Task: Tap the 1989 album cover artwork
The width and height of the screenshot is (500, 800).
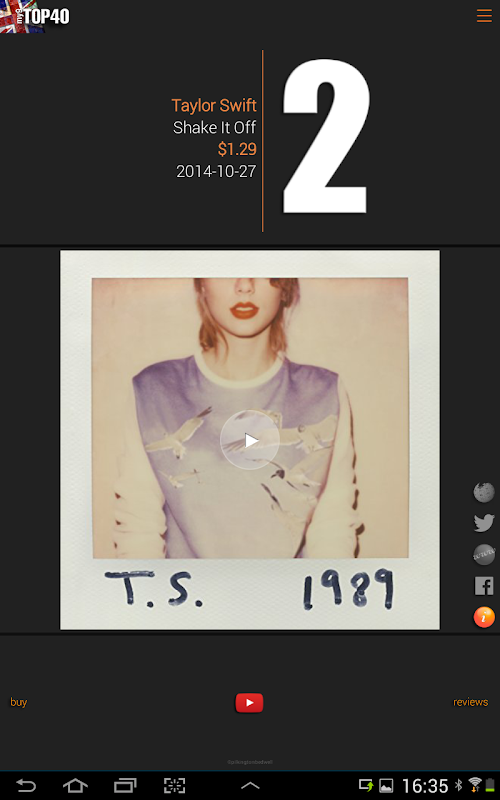Action: pyautogui.click(x=250, y=440)
